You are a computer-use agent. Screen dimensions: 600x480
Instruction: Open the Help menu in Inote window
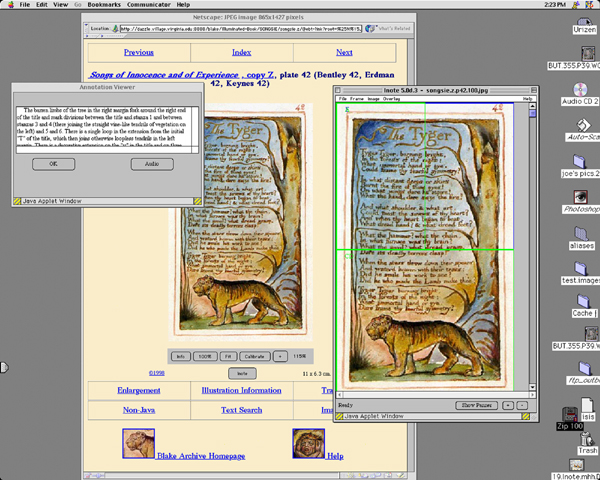pyautogui.click(x=528, y=99)
